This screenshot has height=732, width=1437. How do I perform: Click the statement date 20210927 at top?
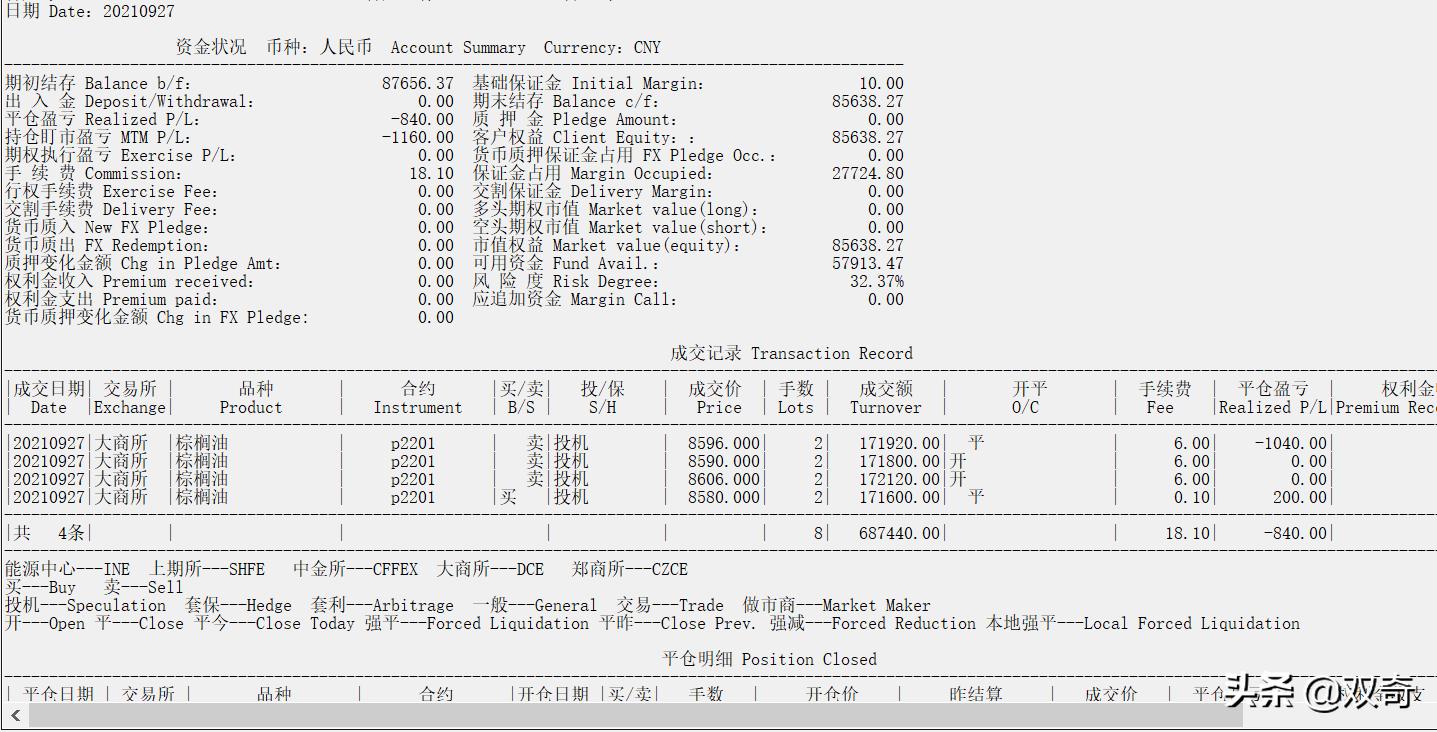[x=138, y=12]
